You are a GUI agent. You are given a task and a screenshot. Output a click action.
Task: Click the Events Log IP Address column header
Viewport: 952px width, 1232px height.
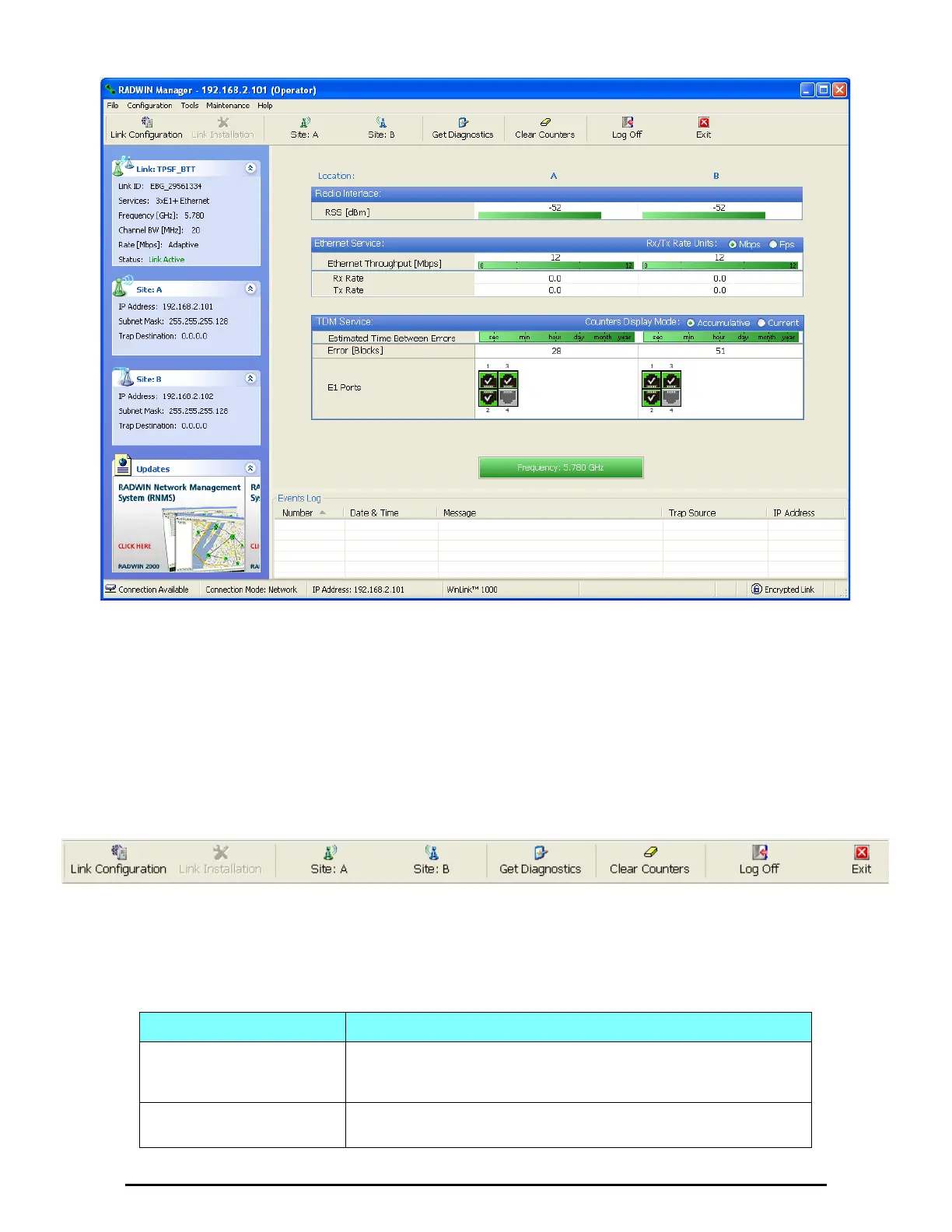(x=807, y=513)
